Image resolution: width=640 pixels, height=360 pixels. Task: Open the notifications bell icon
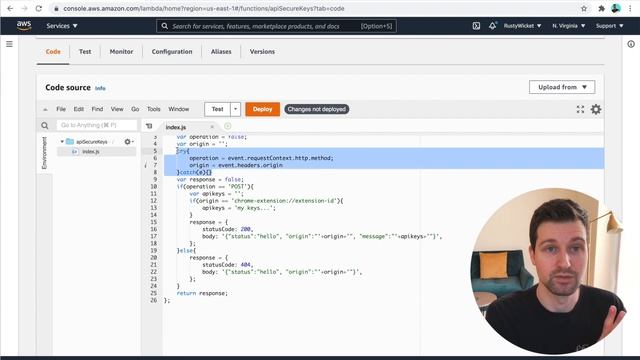492,26
